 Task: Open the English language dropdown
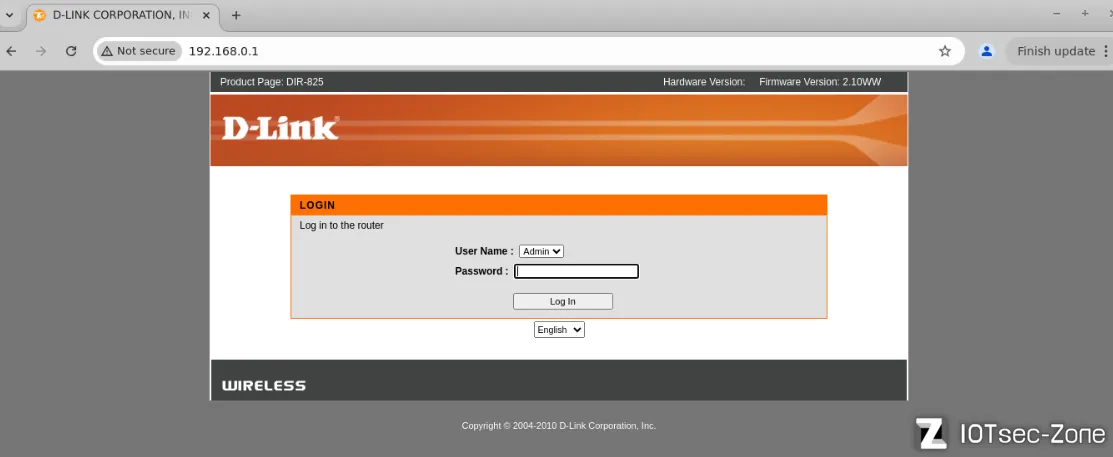[559, 330]
